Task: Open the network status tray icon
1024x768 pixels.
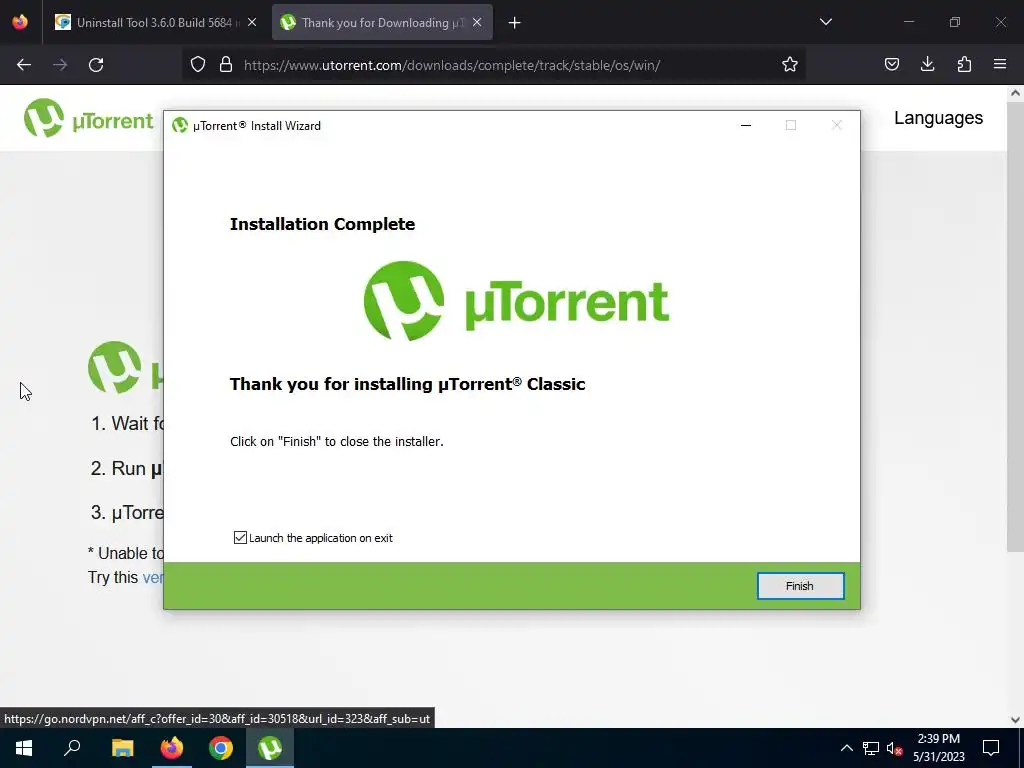Action: click(x=871, y=748)
